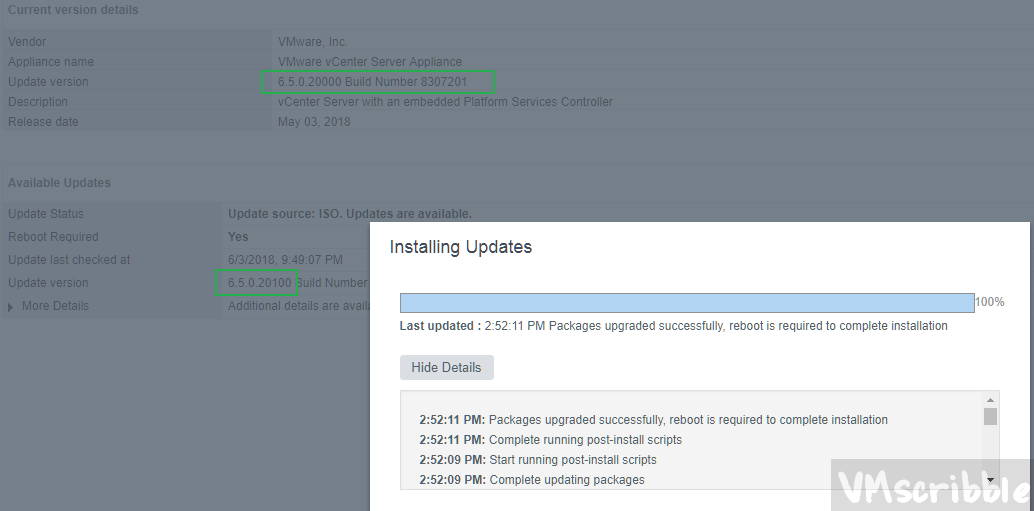
Task: Select the current build number 8307201 text
Action: (444, 82)
